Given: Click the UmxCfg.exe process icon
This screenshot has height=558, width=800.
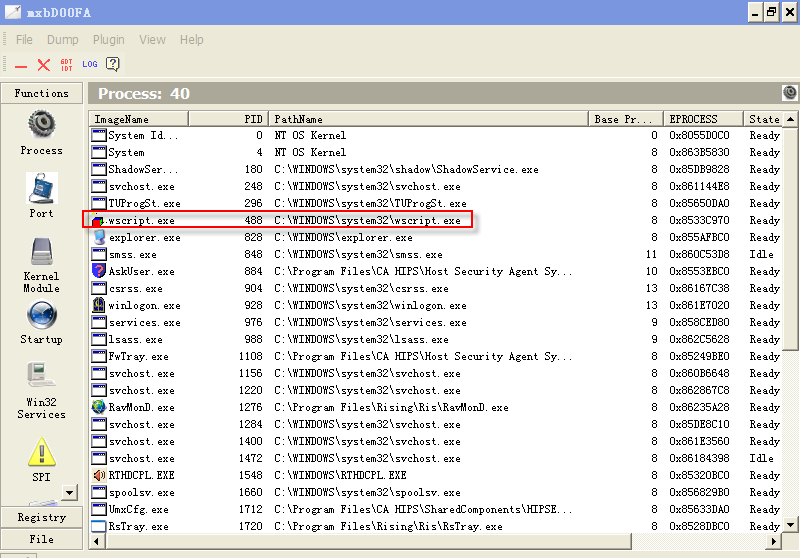Looking at the screenshot, I should tap(98, 509).
